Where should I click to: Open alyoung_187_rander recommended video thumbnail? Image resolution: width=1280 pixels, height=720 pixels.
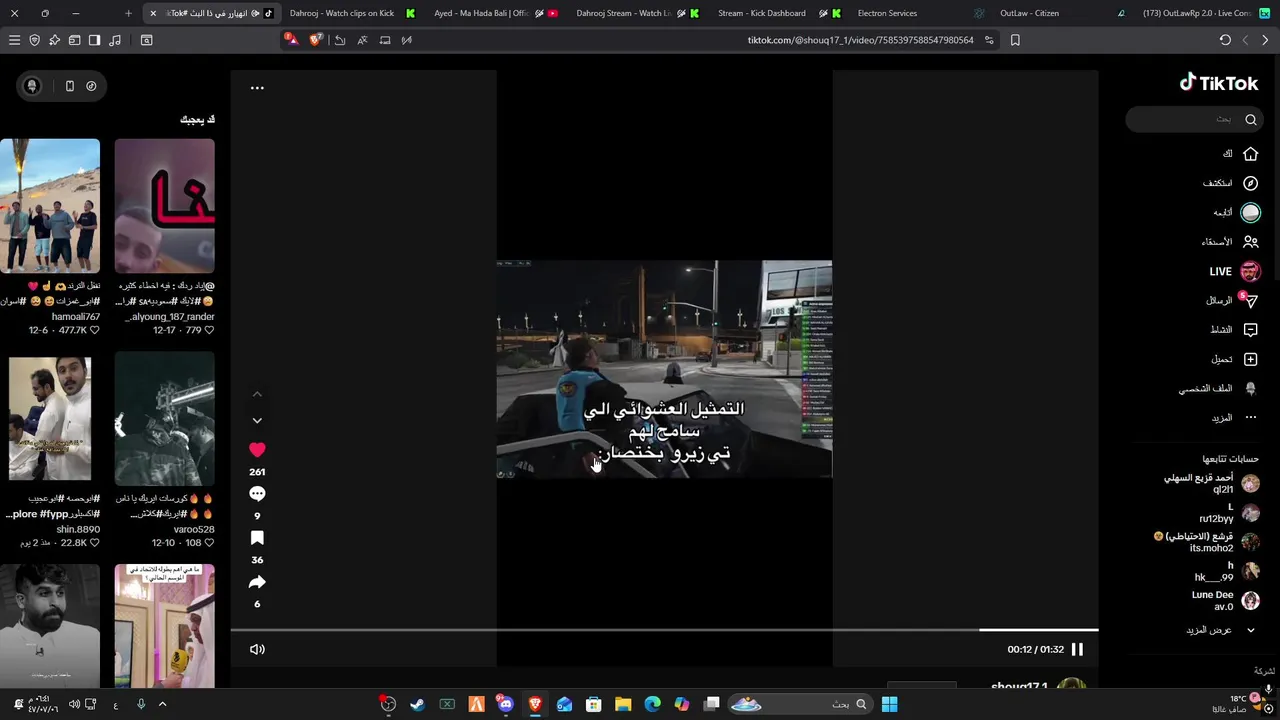pyautogui.click(x=164, y=206)
